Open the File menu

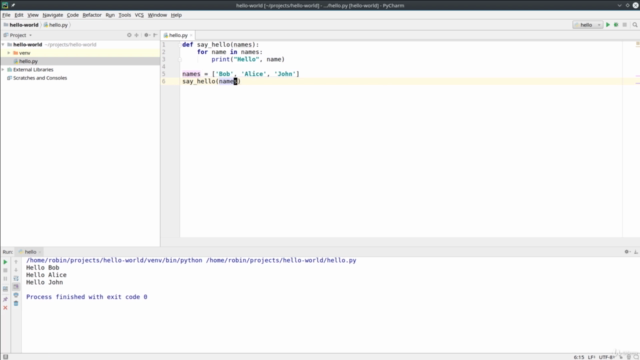click(6, 15)
